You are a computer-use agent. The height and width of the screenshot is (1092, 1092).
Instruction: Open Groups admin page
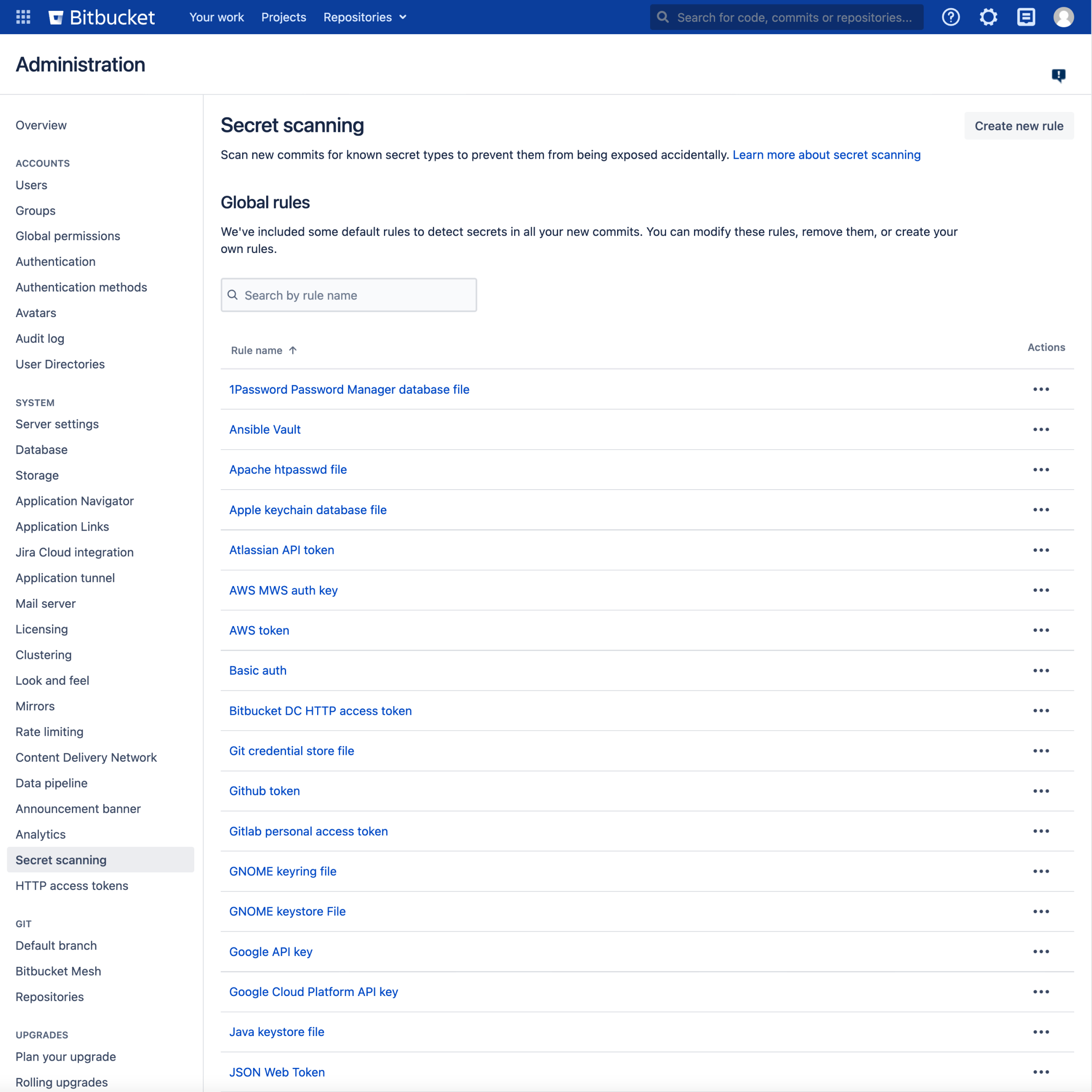pyautogui.click(x=35, y=210)
